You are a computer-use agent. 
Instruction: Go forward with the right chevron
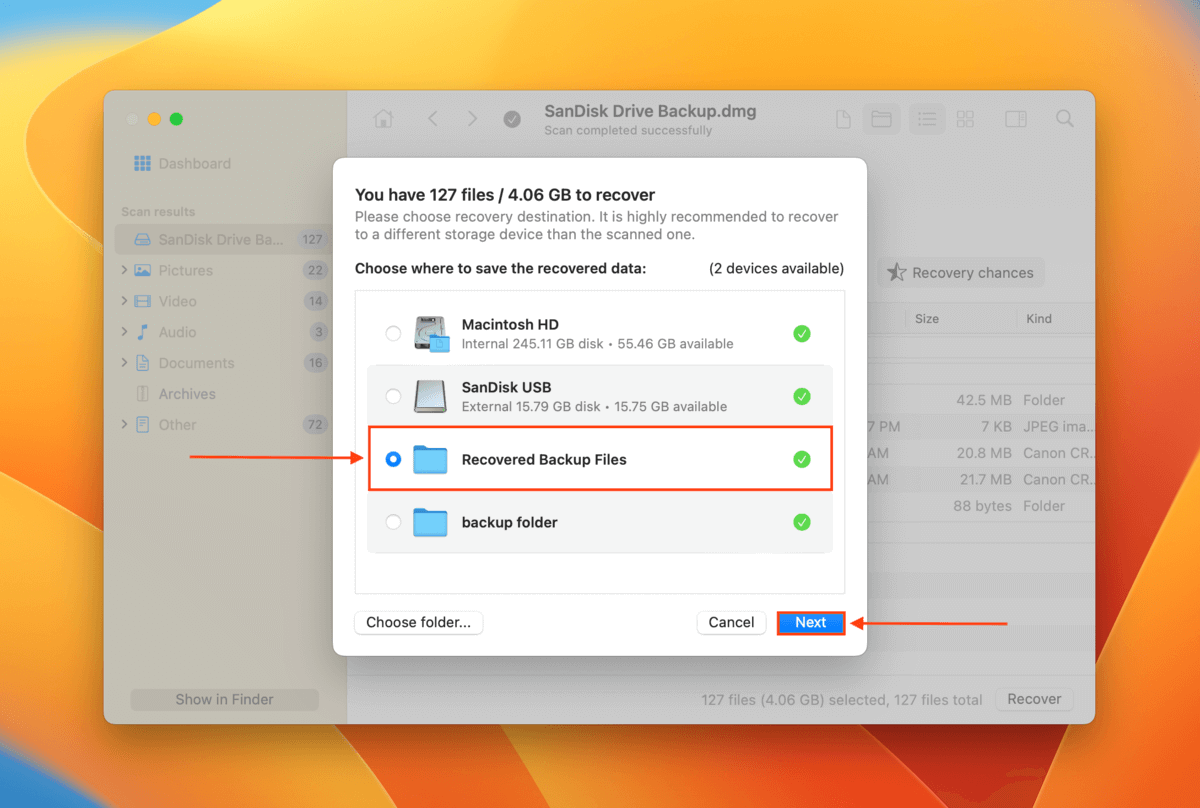[472, 119]
